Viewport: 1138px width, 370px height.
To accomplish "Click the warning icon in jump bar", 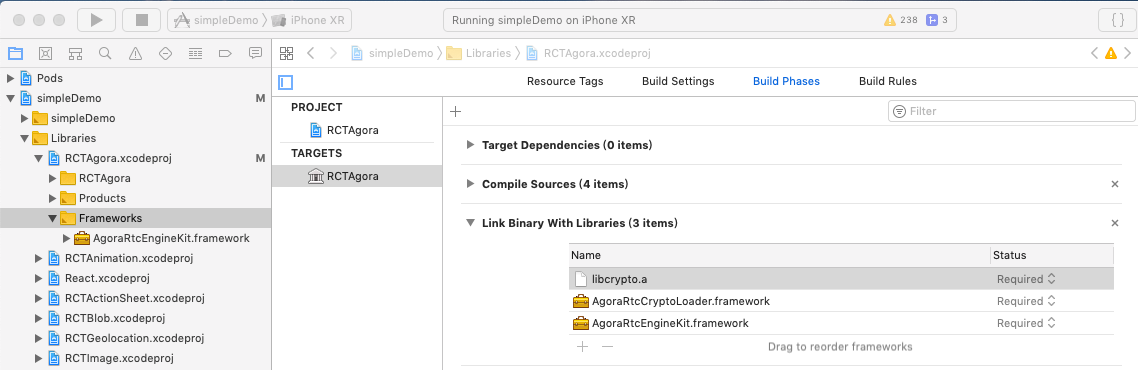I will (1110, 53).
